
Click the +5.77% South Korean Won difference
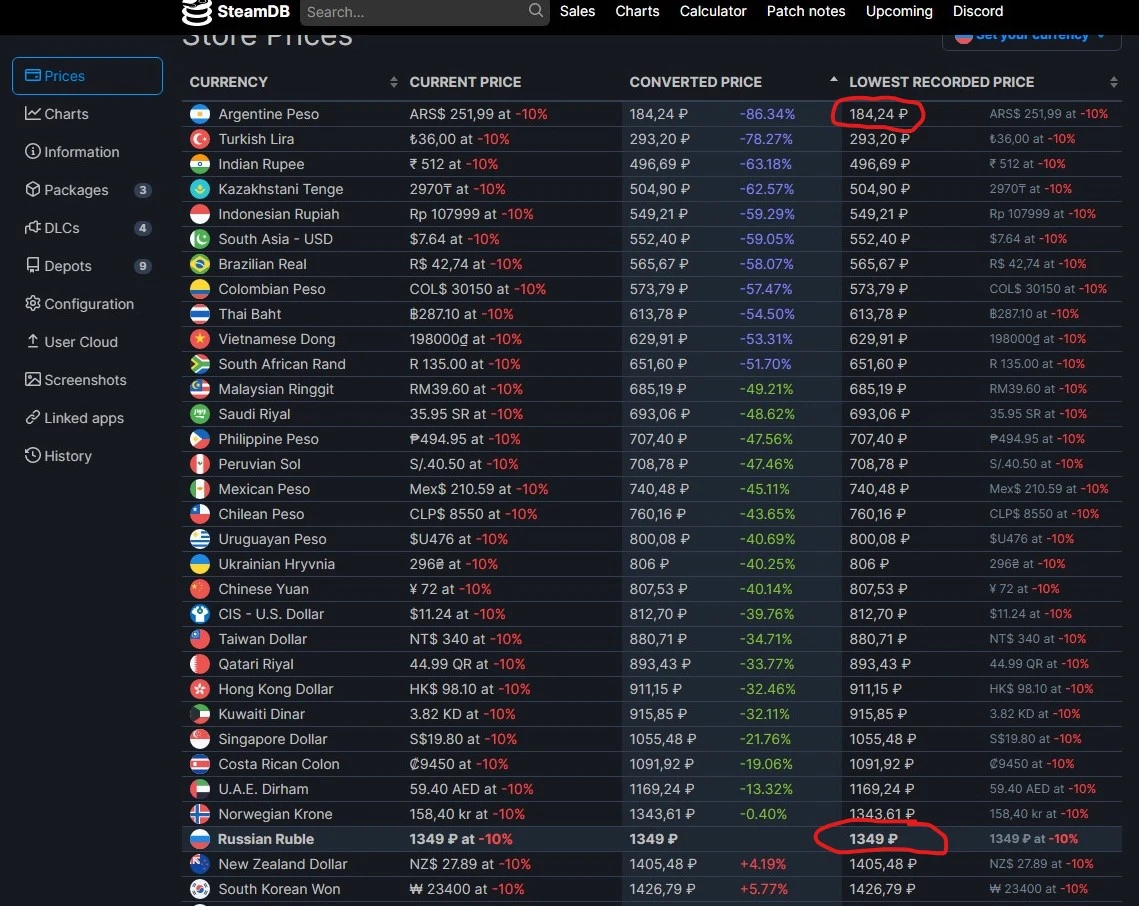[763, 889]
